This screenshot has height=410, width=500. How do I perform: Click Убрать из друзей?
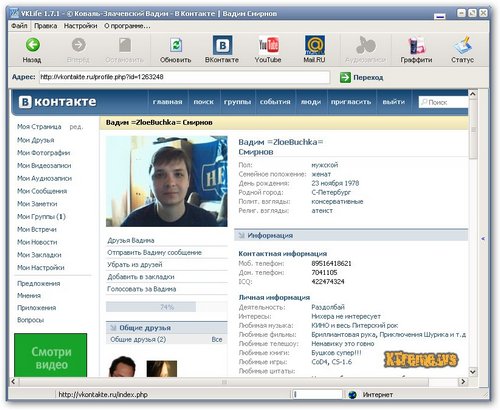[135, 265]
